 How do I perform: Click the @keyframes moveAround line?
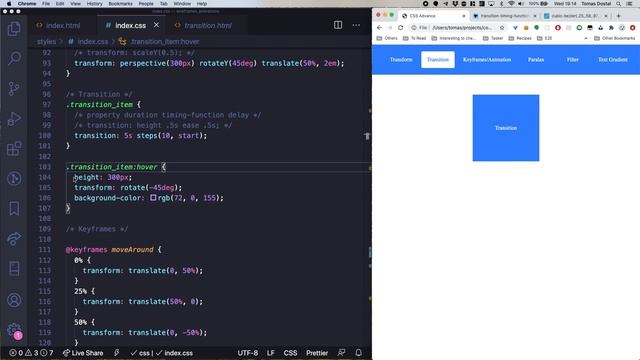113,249
